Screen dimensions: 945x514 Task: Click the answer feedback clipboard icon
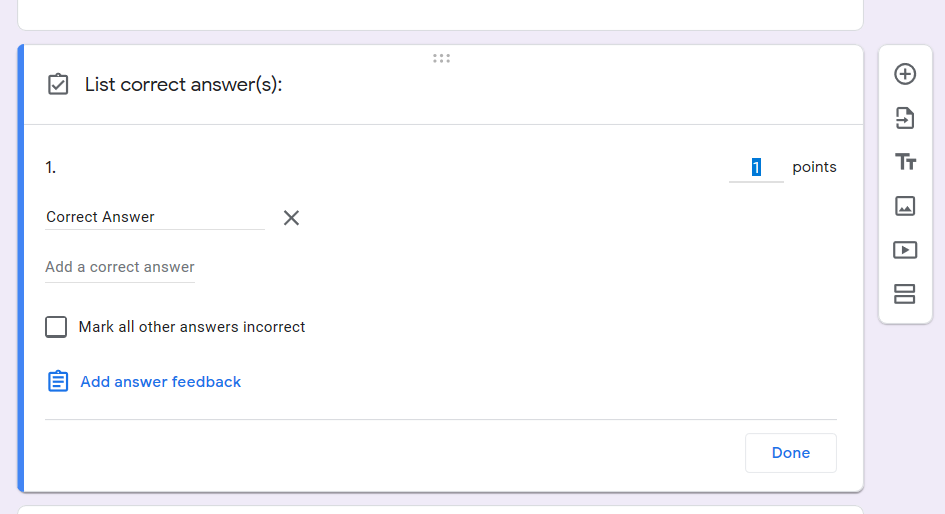pyautogui.click(x=58, y=381)
